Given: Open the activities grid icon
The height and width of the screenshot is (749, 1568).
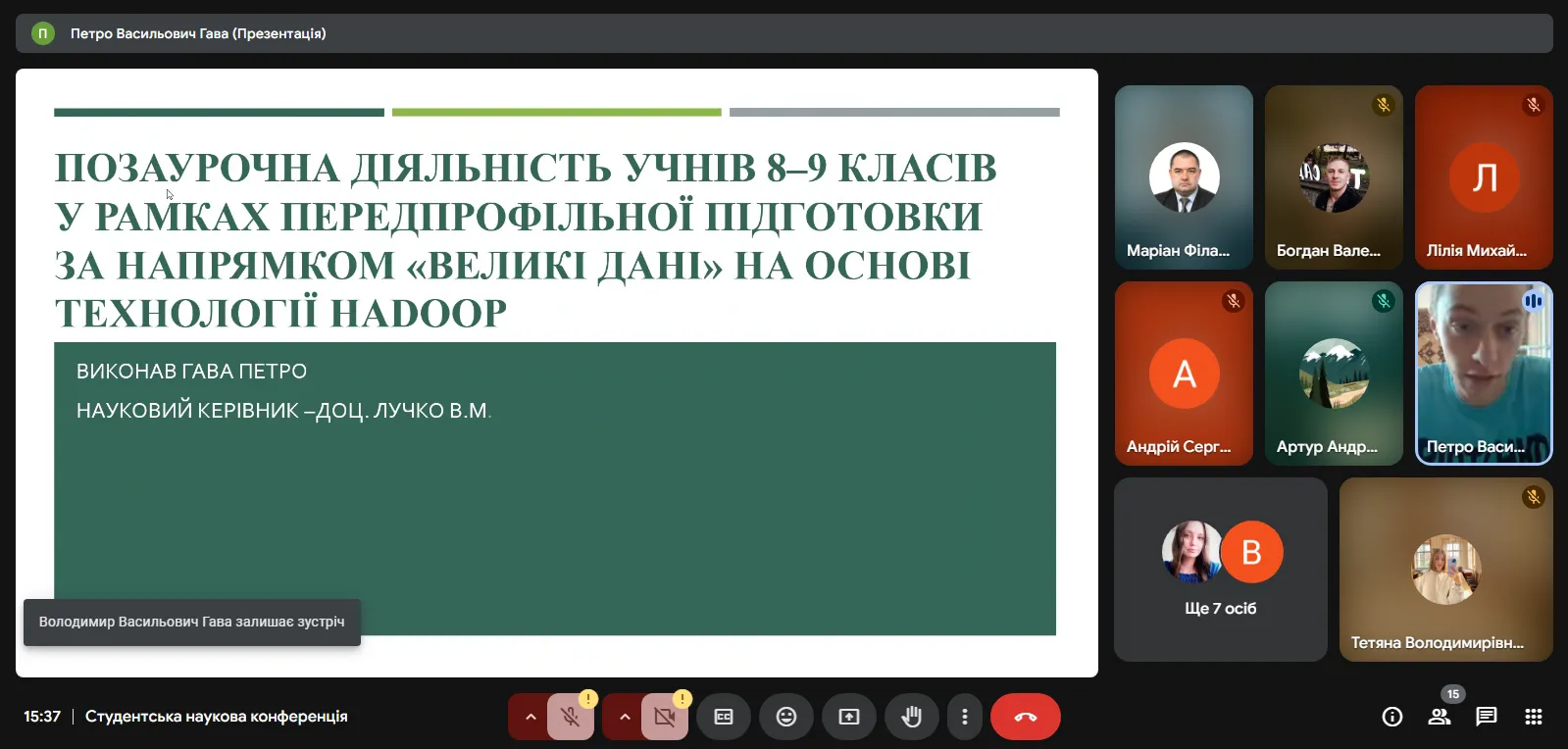Looking at the screenshot, I should coord(1534,717).
